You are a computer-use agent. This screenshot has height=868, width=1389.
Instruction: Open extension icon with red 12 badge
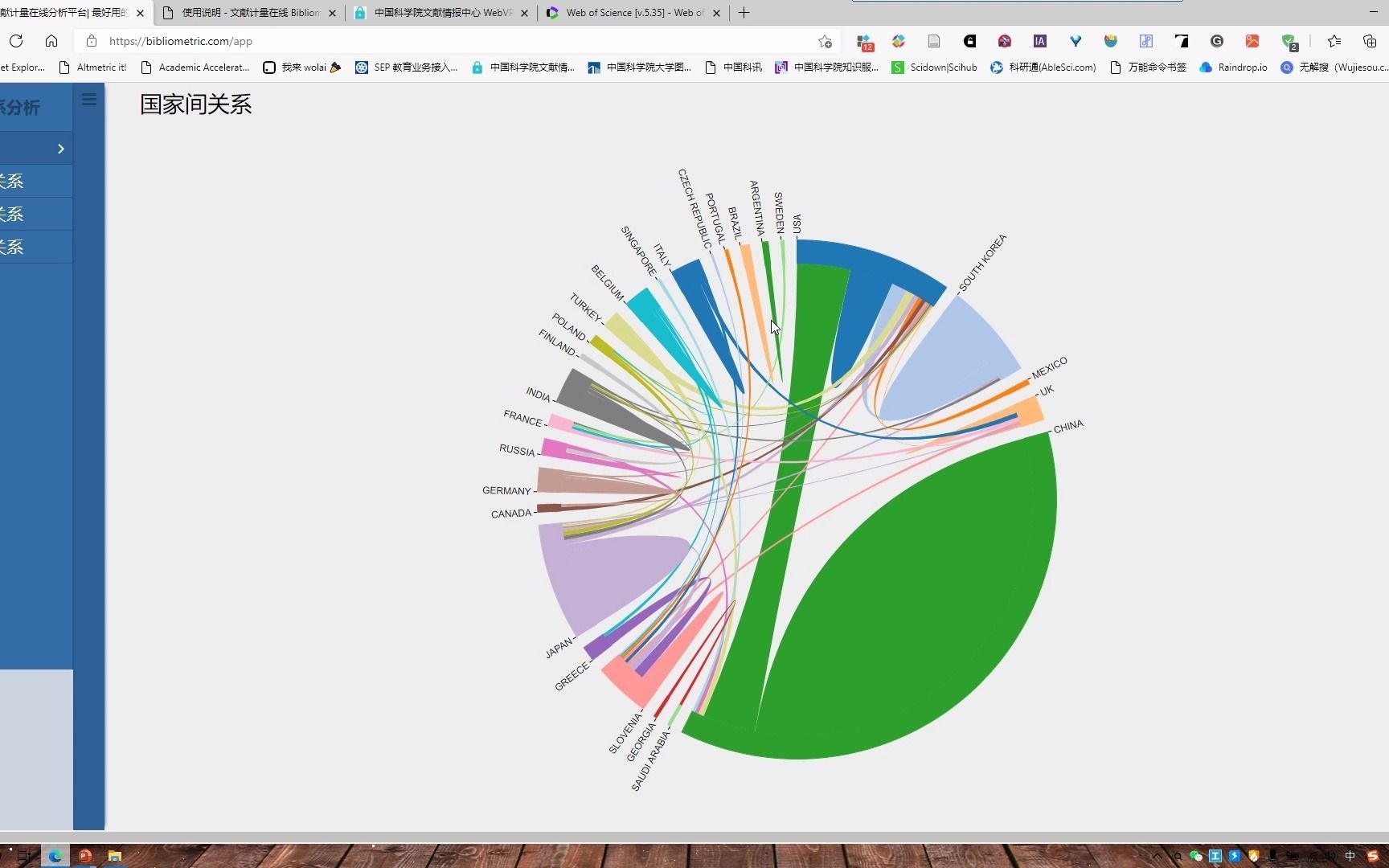coord(864,42)
